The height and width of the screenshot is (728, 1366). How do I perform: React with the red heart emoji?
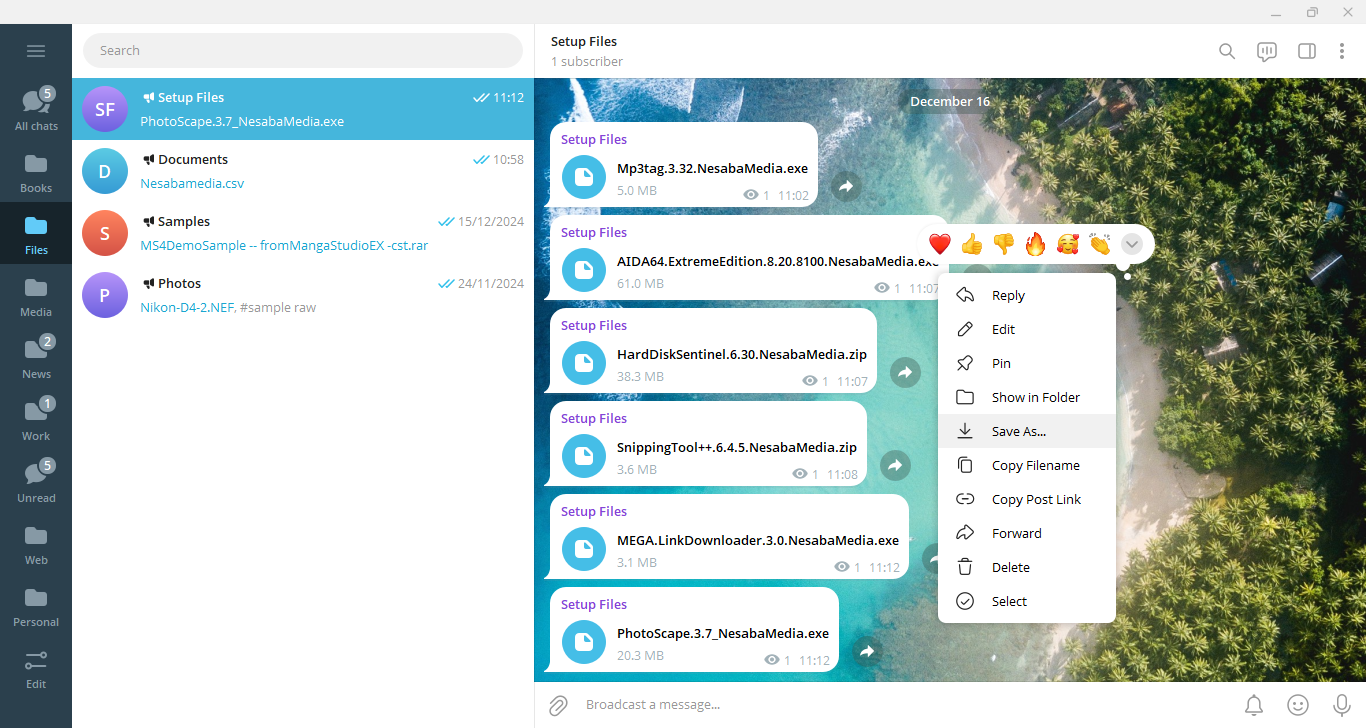(x=939, y=244)
